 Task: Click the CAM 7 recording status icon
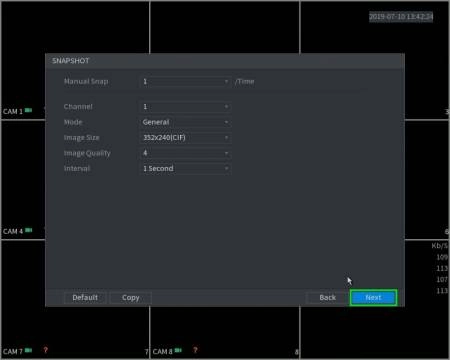pos(28,350)
